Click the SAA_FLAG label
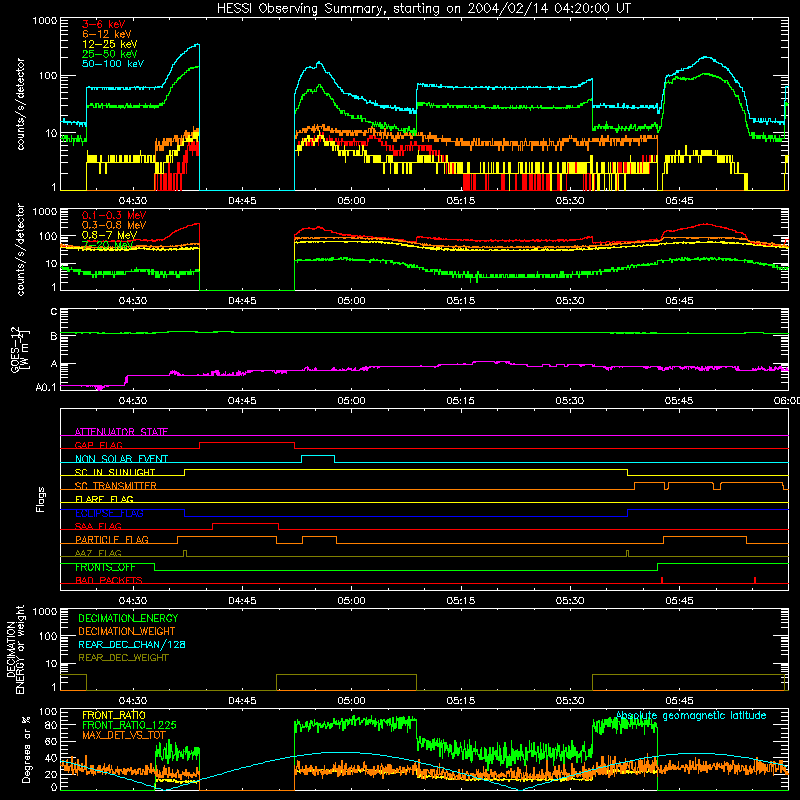Screen dimensions: 800x800 98,526
